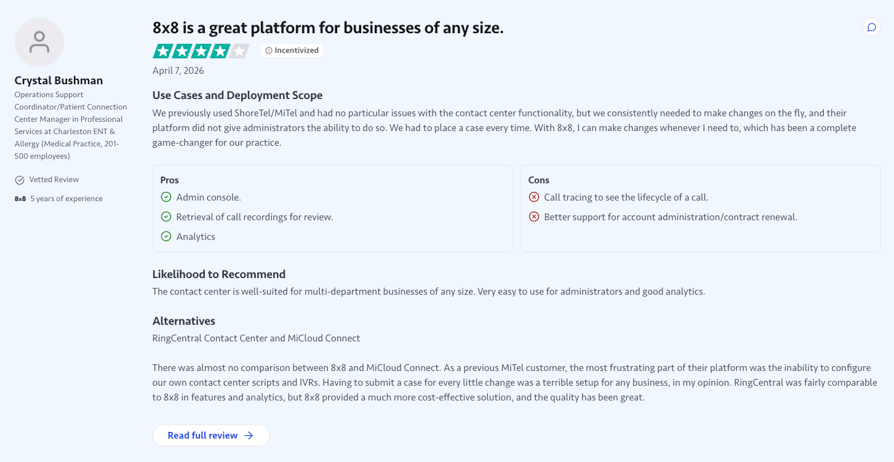Click the four-star rating graphic

201,51
